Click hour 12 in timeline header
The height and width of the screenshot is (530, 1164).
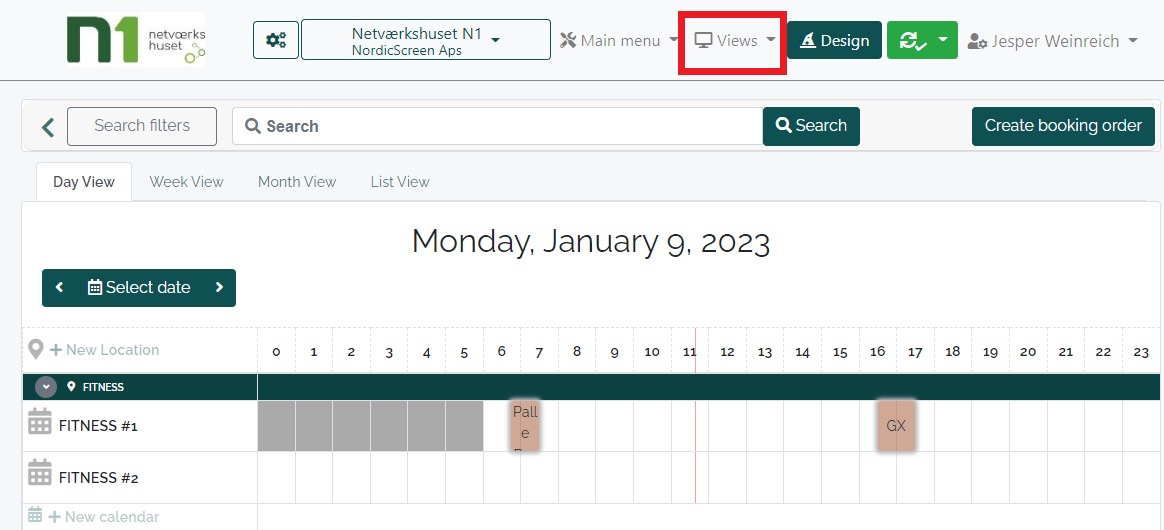[x=728, y=352]
